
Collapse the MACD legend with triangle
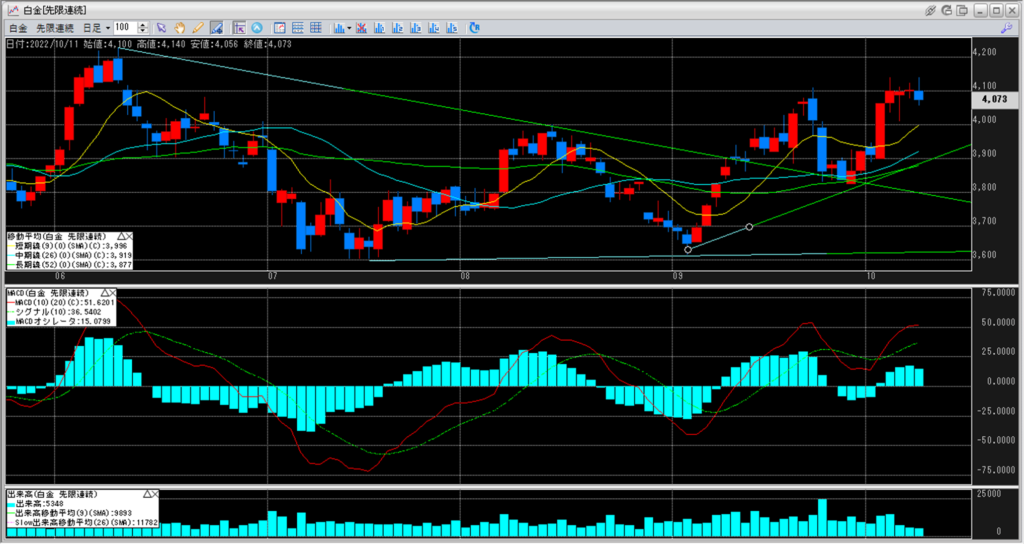(104, 293)
